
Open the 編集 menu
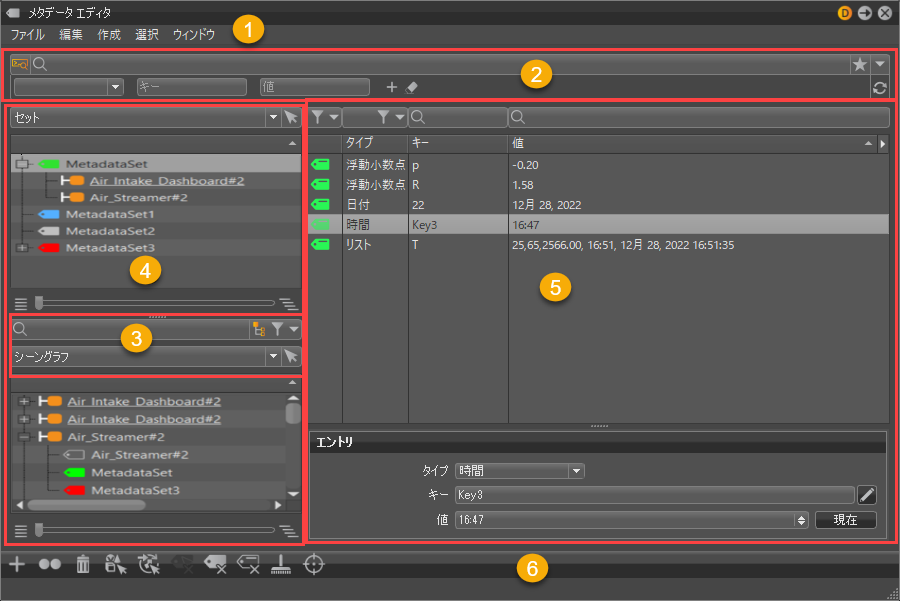71,34
